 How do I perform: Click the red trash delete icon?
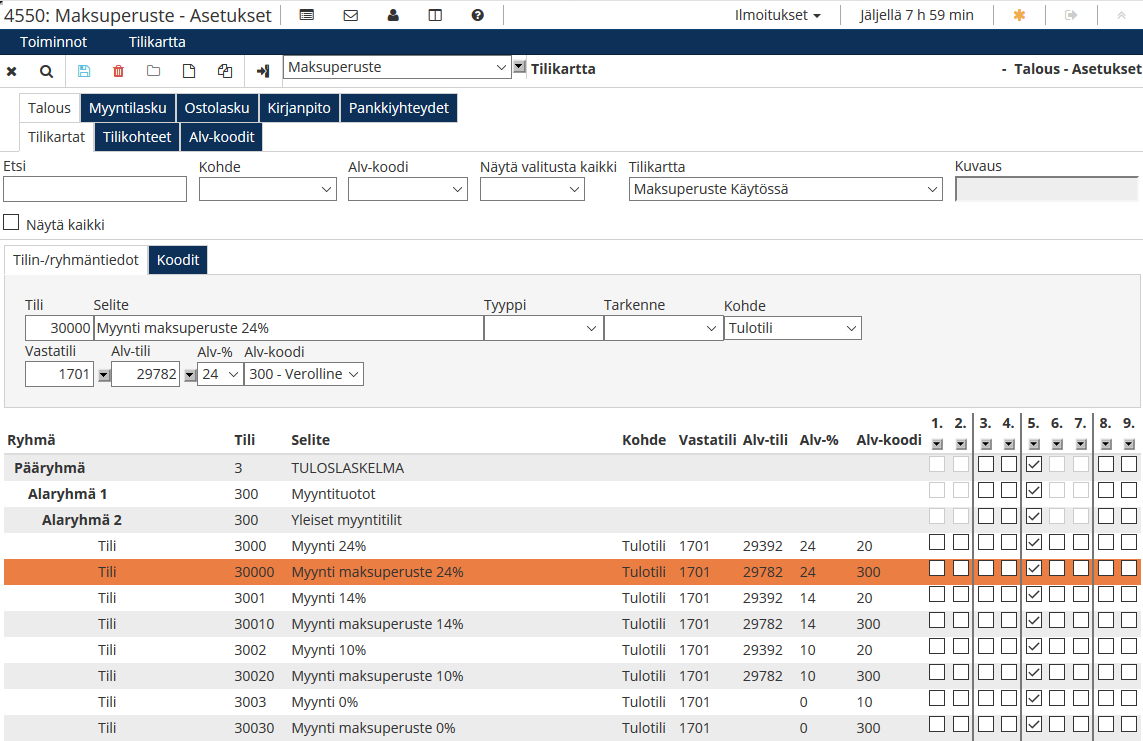[119, 71]
